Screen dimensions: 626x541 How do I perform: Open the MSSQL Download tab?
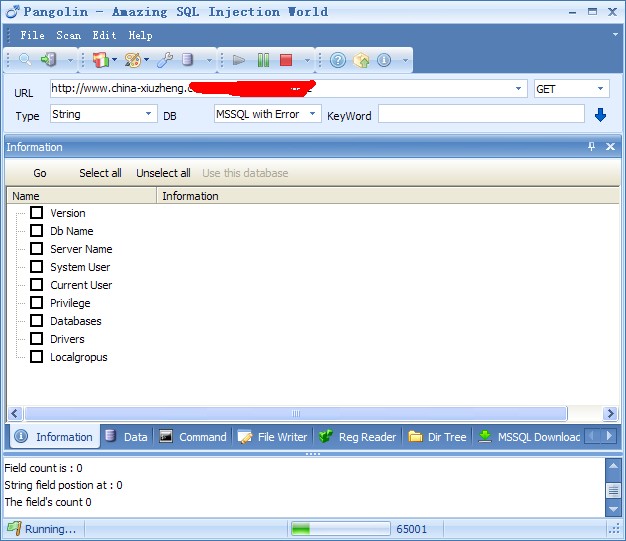point(529,436)
